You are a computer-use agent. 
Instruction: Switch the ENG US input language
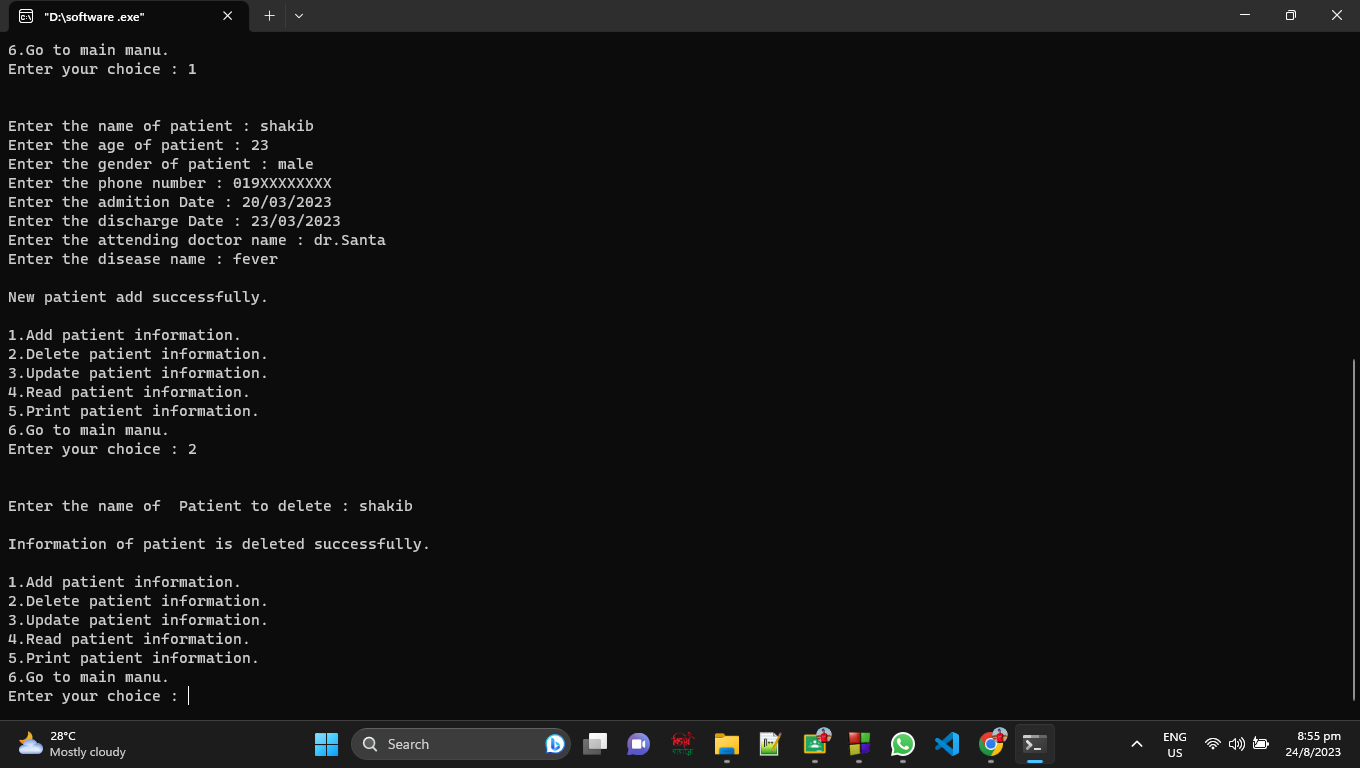click(x=1174, y=743)
